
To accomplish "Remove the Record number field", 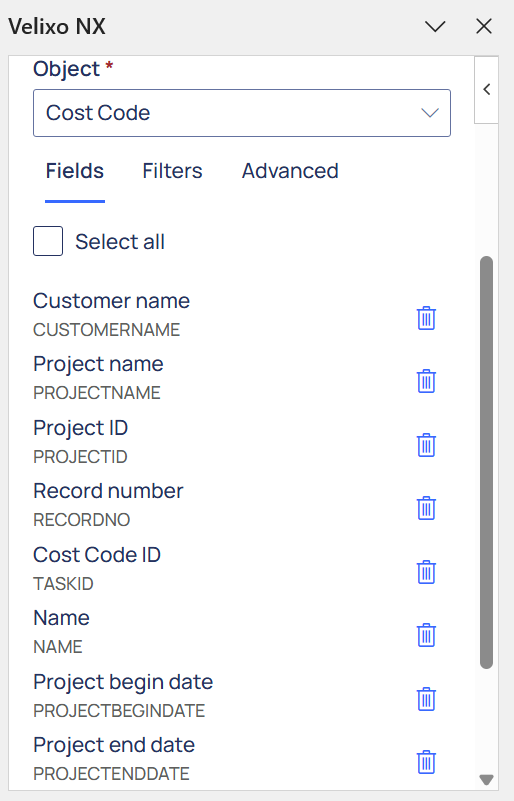I will pos(426,508).
